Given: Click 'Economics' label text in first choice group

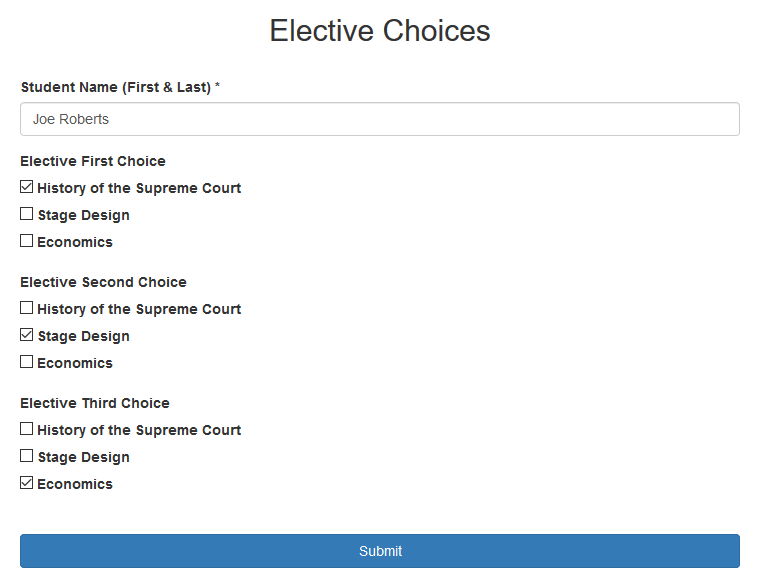Looking at the screenshot, I should [75, 242].
